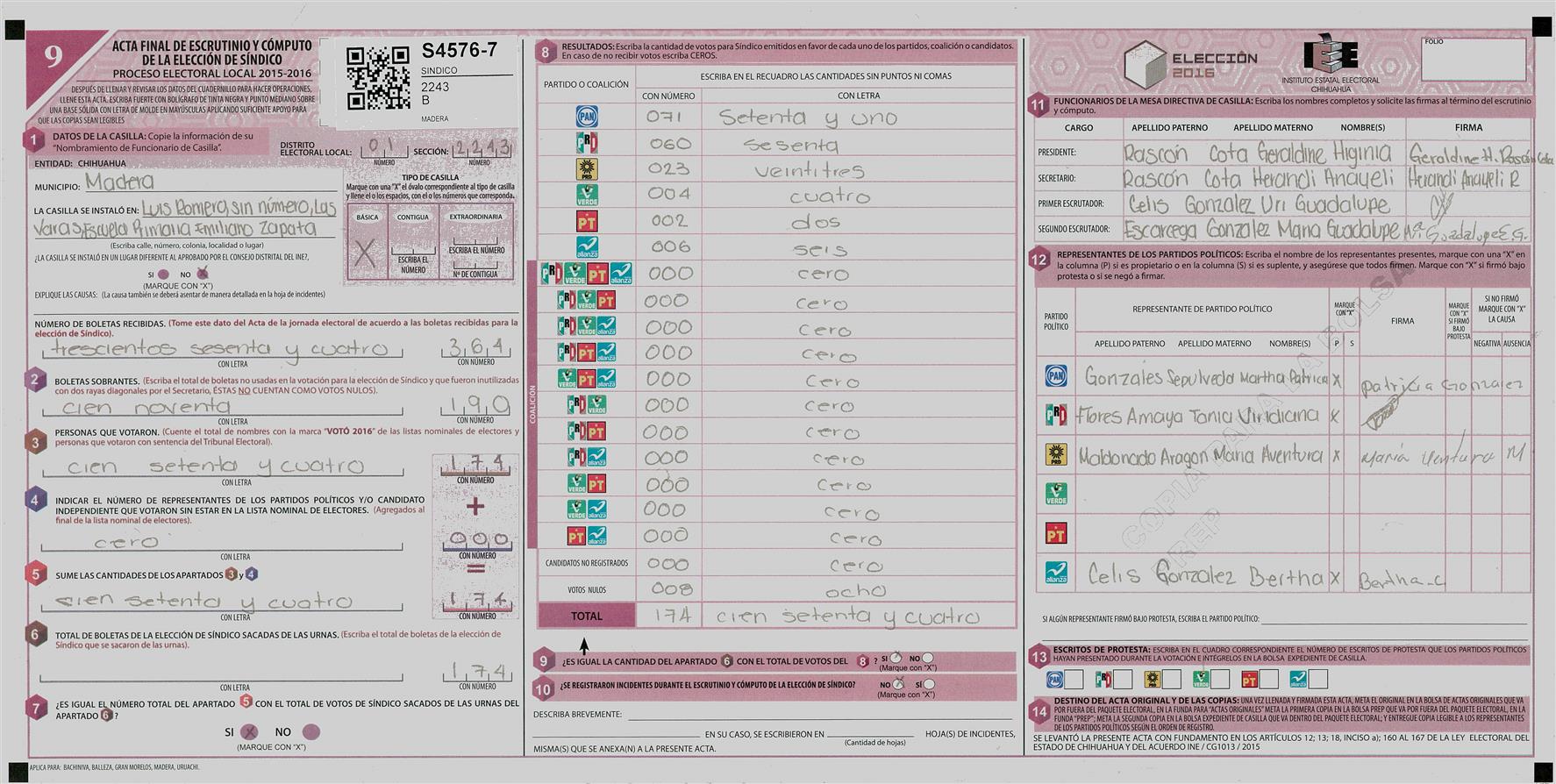Click the Municipio field containing Madera
1556x784 pixels.
(x=211, y=182)
